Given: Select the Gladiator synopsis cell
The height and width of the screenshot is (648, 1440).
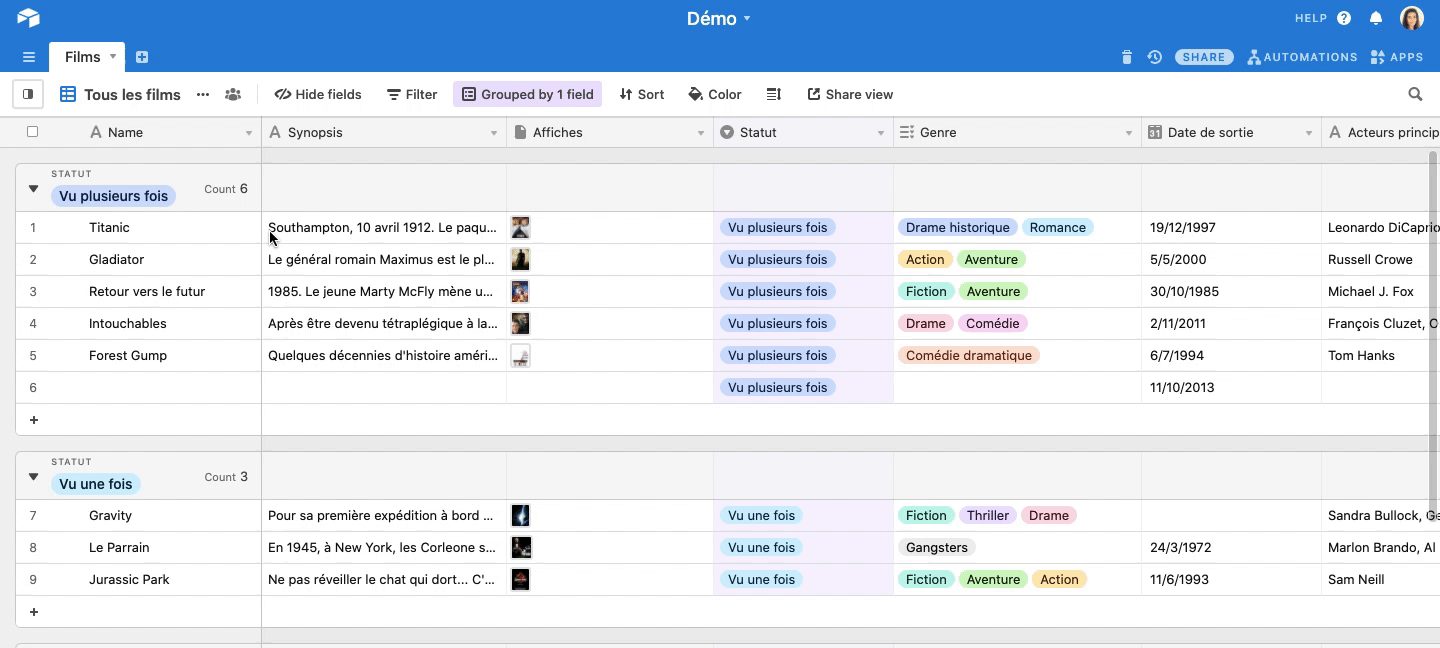Looking at the screenshot, I should click(384, 260).
